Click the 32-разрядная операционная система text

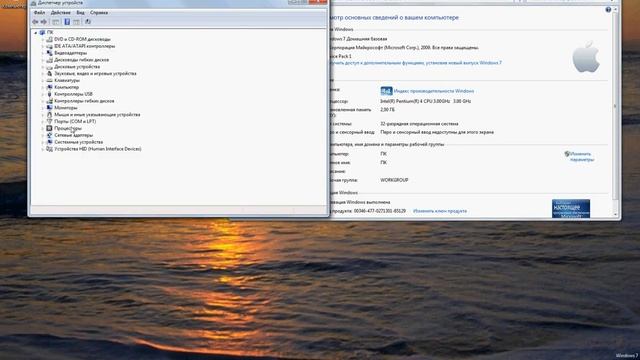point(419,124)
